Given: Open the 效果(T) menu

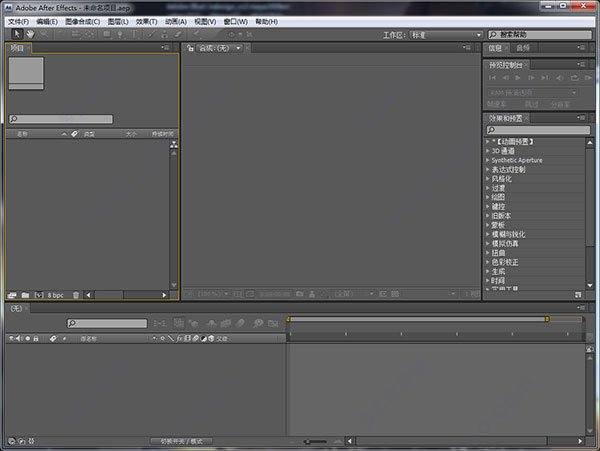Looking at the screenshot, I should [146, 22].
